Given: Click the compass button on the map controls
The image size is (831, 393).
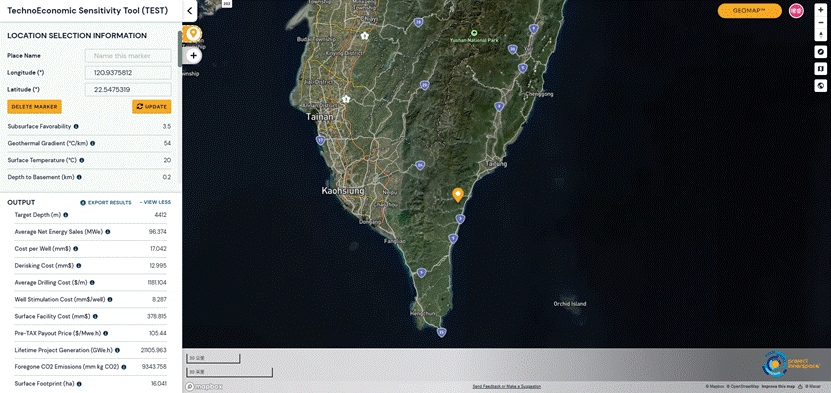Looking at the screenshot, I should tap(820, 51).
